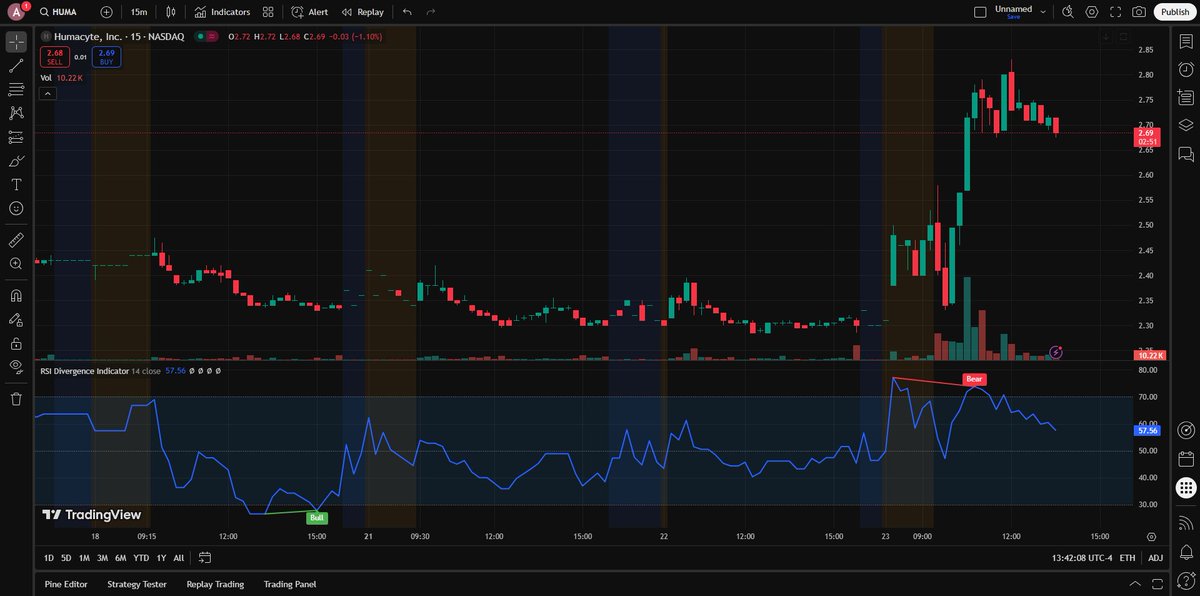Screen dimensions: 1200x596
Task: Open the alerts clock panel in sidebar
Action: pos(1185,69)
